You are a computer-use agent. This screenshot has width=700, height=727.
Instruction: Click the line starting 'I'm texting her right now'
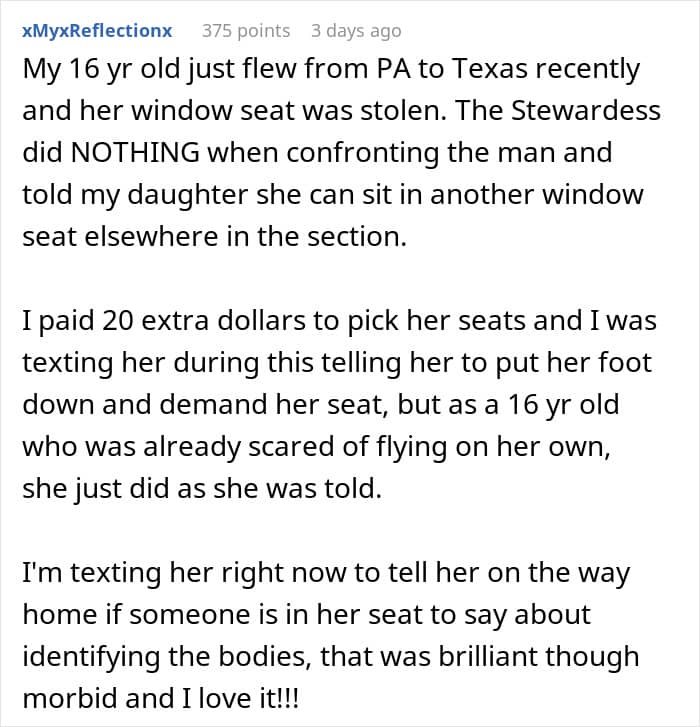[326, 573]
